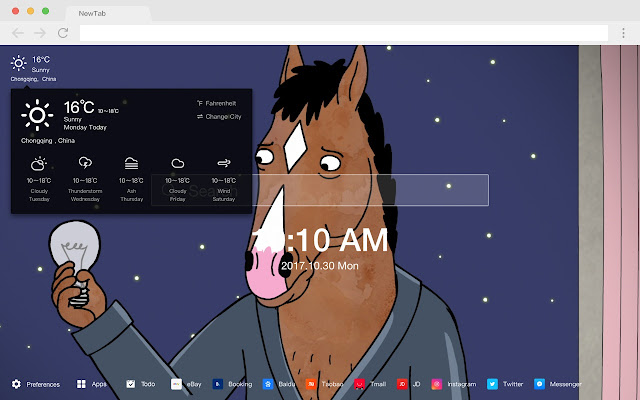640x400 pixels.
Task: Click the Baidu link text
Action: coord(287,384)
